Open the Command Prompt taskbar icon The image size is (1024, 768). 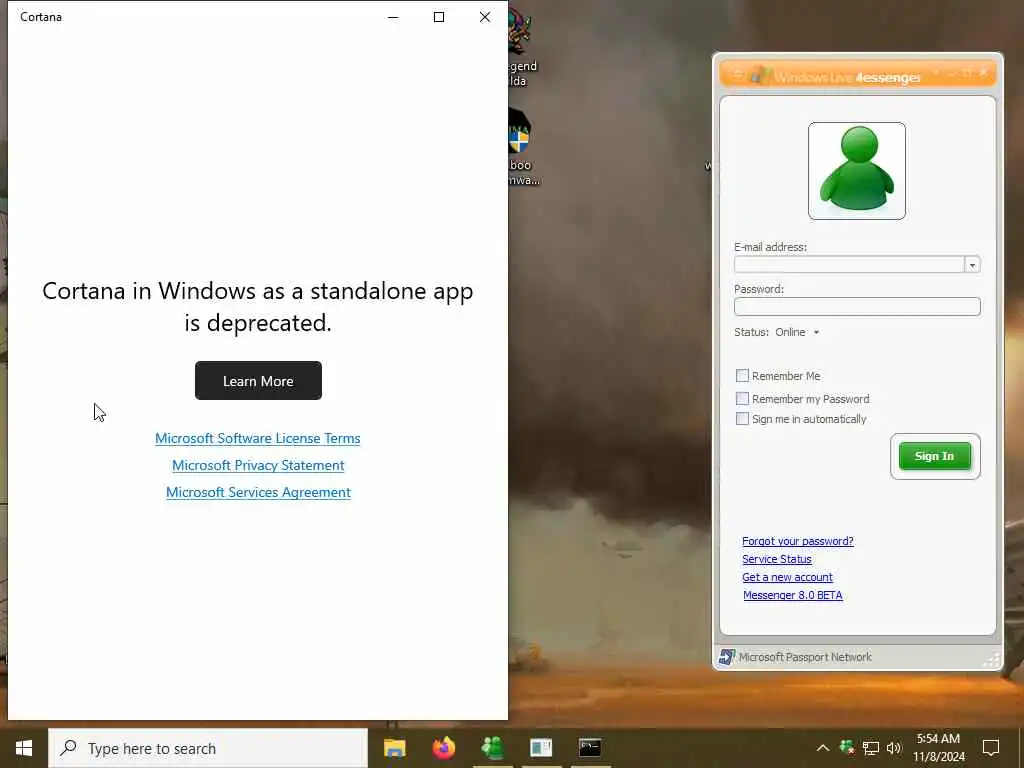(x=590, y=748)
